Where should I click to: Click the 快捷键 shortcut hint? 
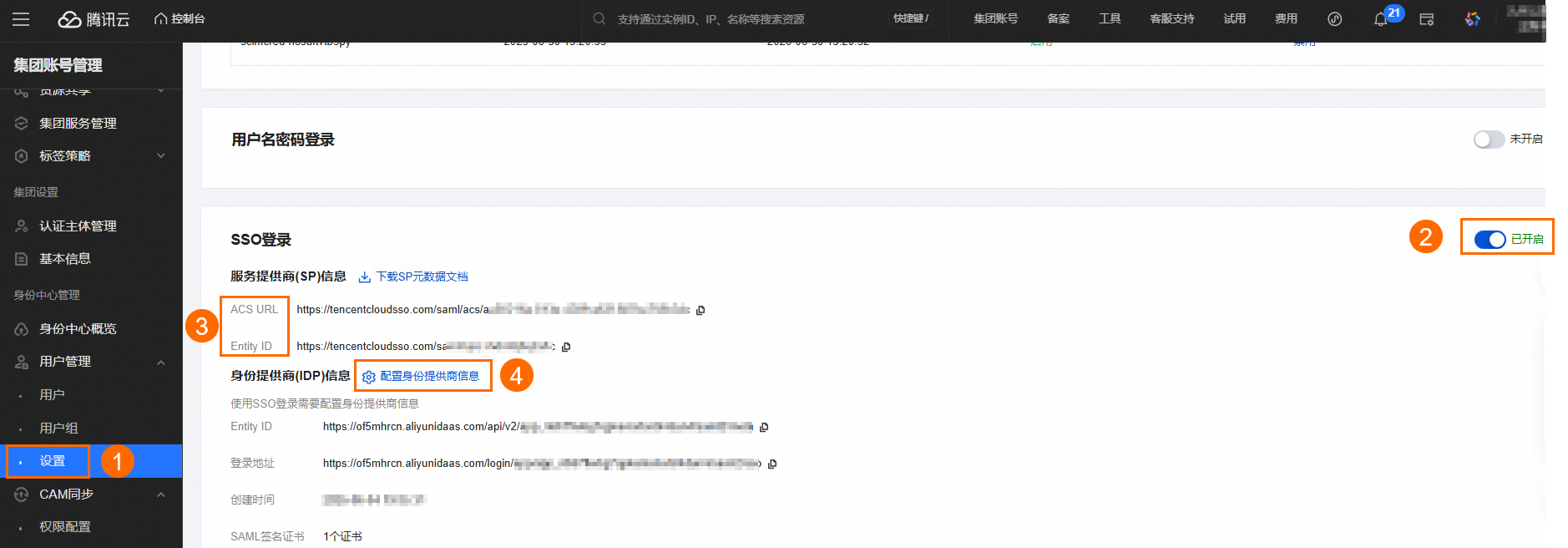[x=911, y=18]
